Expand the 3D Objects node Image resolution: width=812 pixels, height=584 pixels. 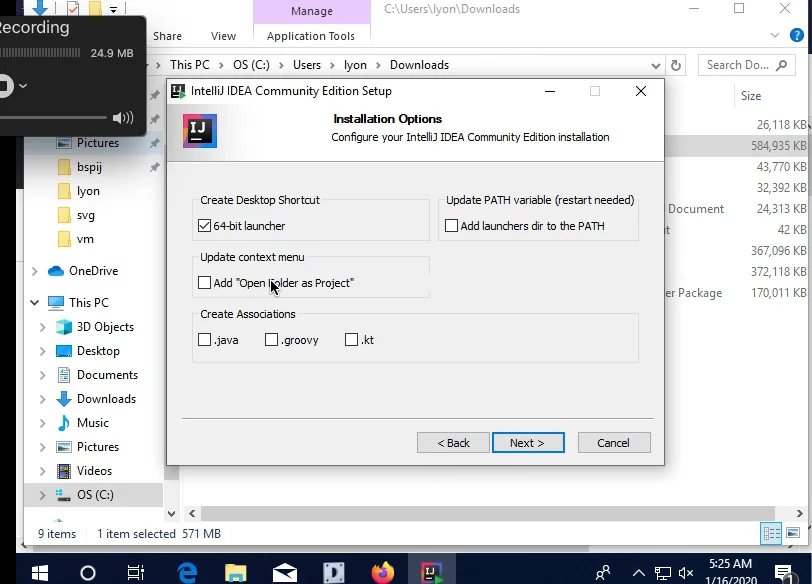point(42,327)
